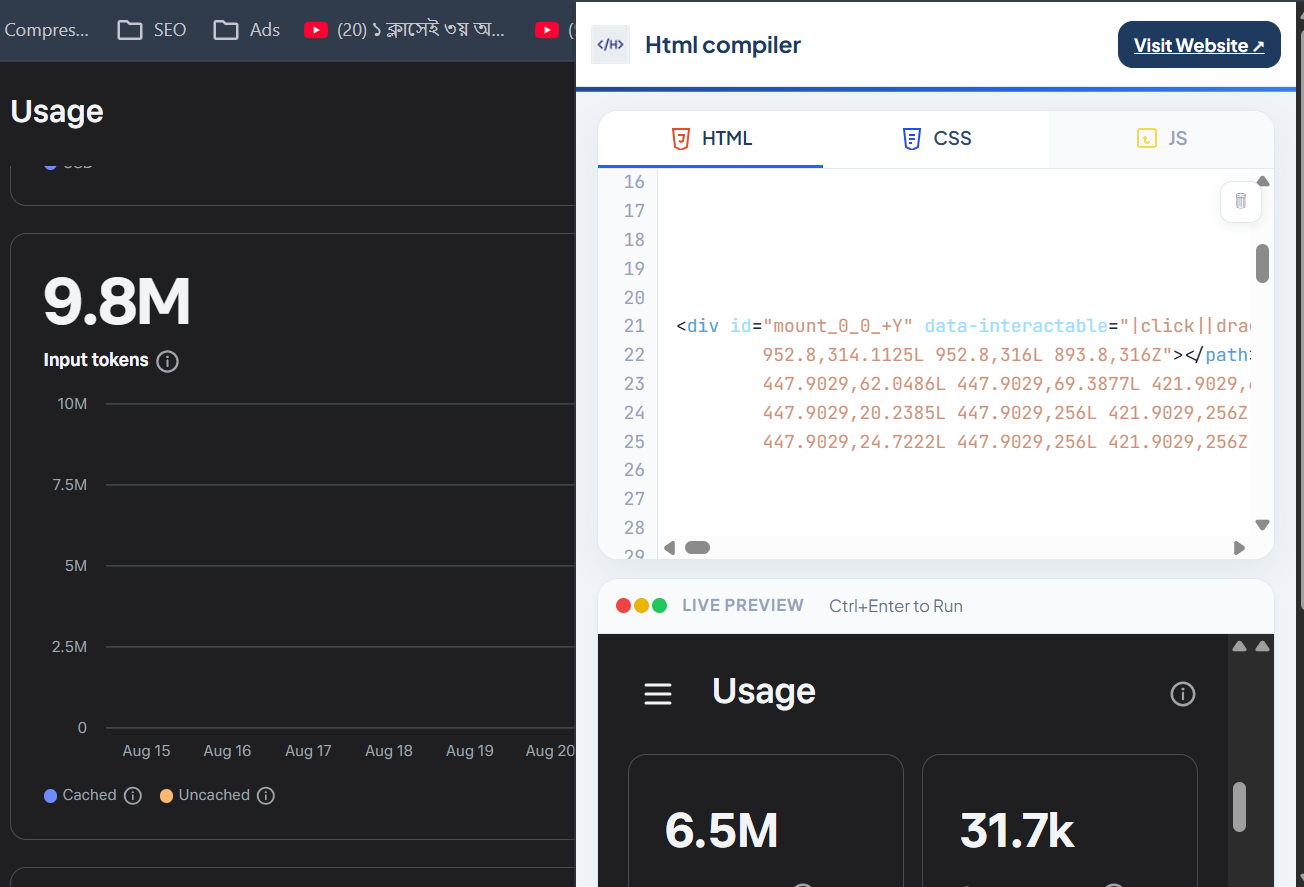Click the info icon next to Cached
Screen dimensions: 1304x887
(x=133, y=796)
